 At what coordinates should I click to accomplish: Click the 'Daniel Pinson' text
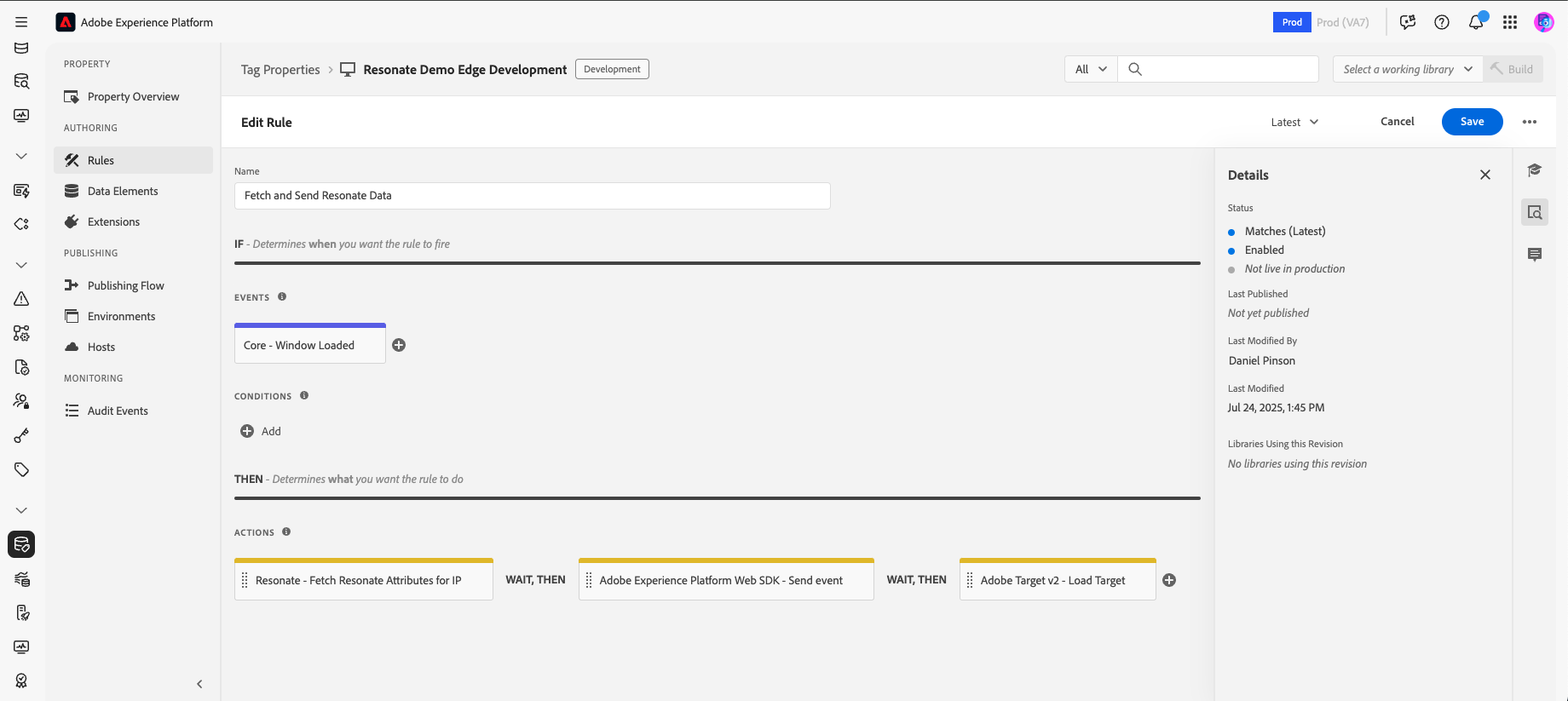click(x=1262, y=360)
